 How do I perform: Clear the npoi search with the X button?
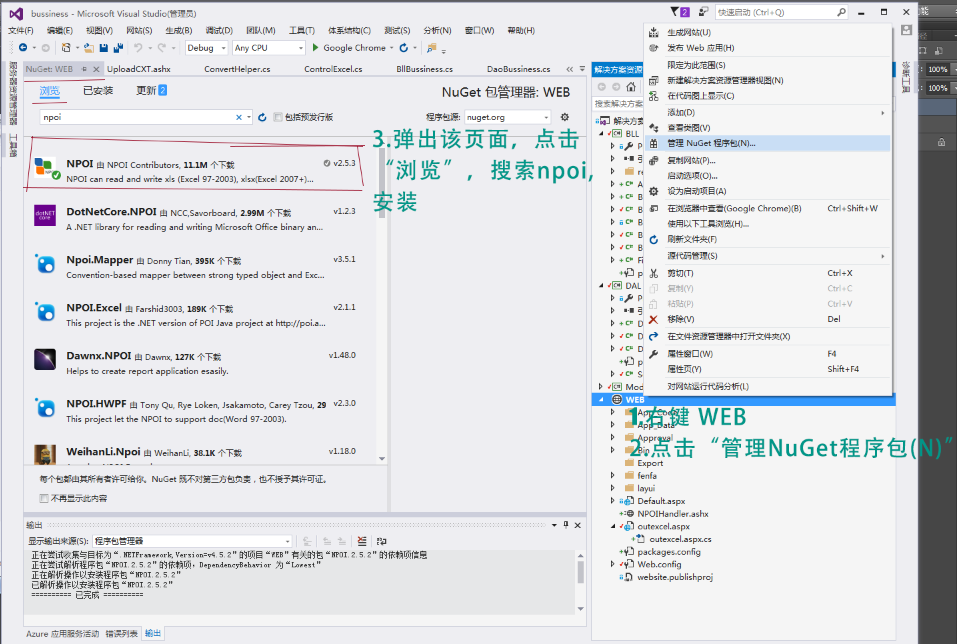(237, 118)
